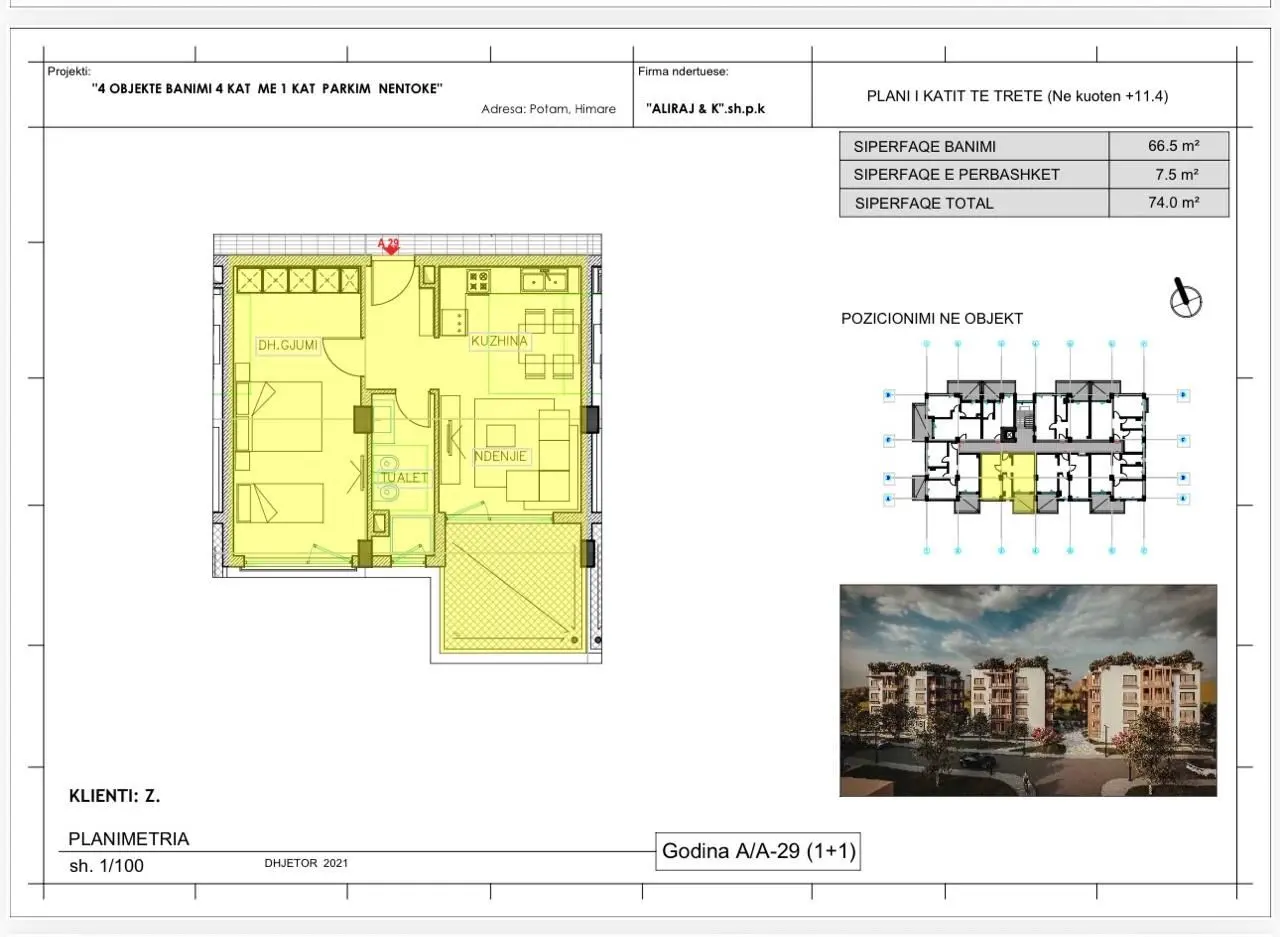Click the "ALIRAJ & K".sh.p.k company name

[x=706, y=109]
